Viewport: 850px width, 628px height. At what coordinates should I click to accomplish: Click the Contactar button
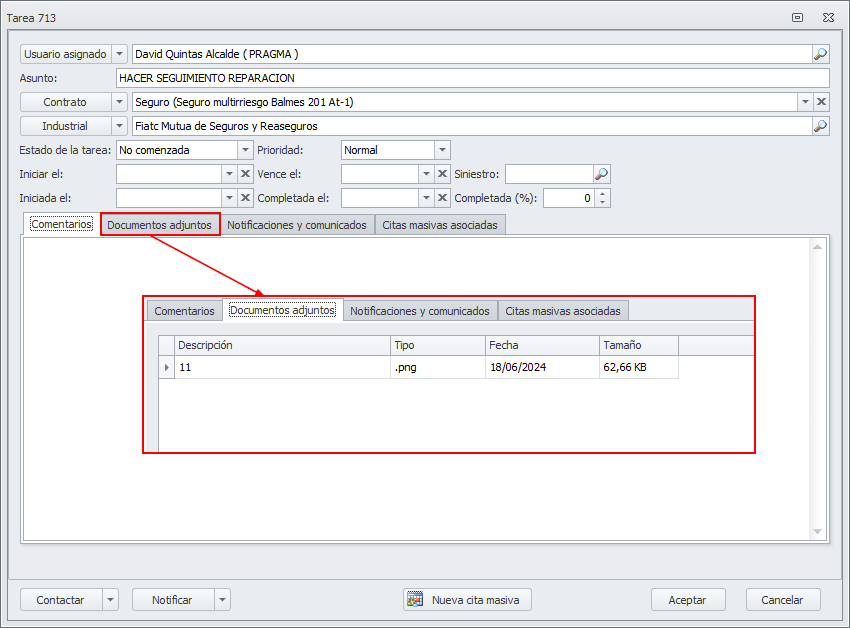coord(61,600)
